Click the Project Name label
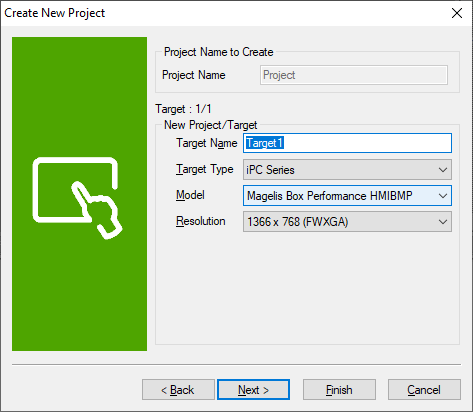The width and height of the screenshot is (473, 412). 194,75
